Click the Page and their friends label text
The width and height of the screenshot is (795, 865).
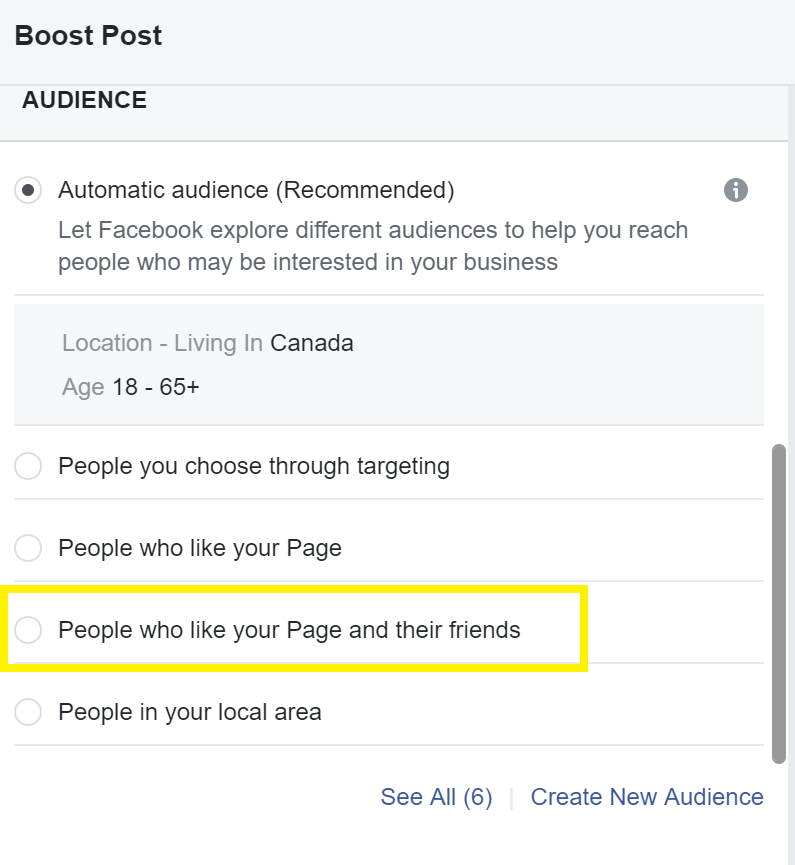[x=290, y=630]
